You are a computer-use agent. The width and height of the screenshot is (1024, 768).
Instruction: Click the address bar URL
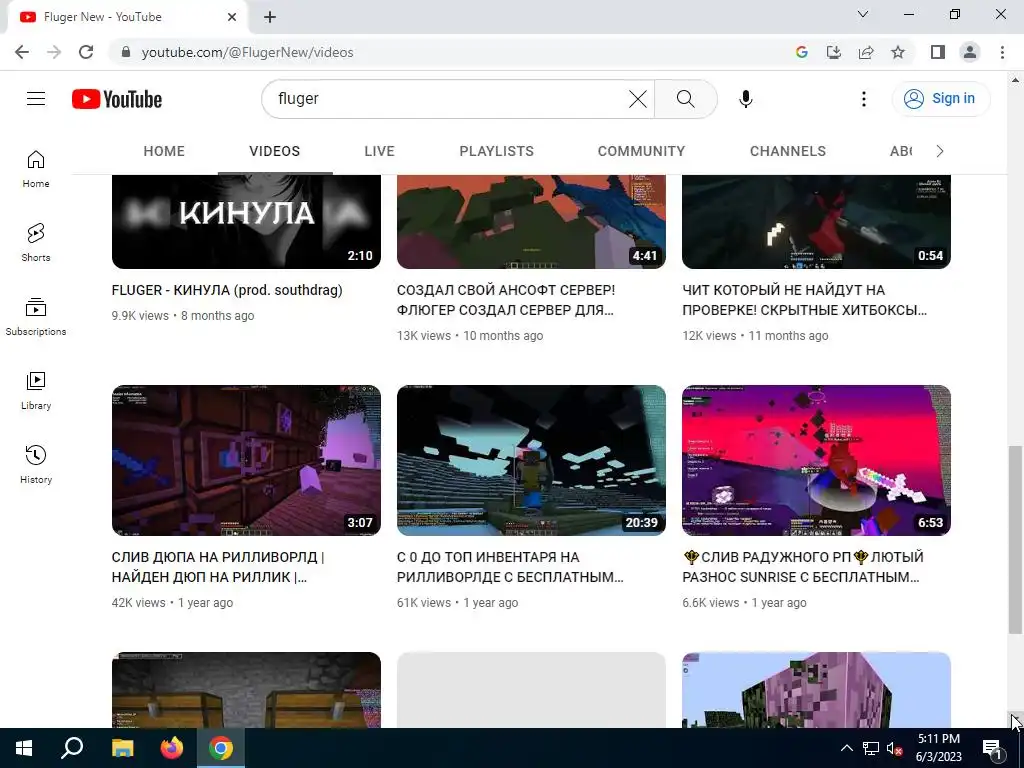point(248,52)
